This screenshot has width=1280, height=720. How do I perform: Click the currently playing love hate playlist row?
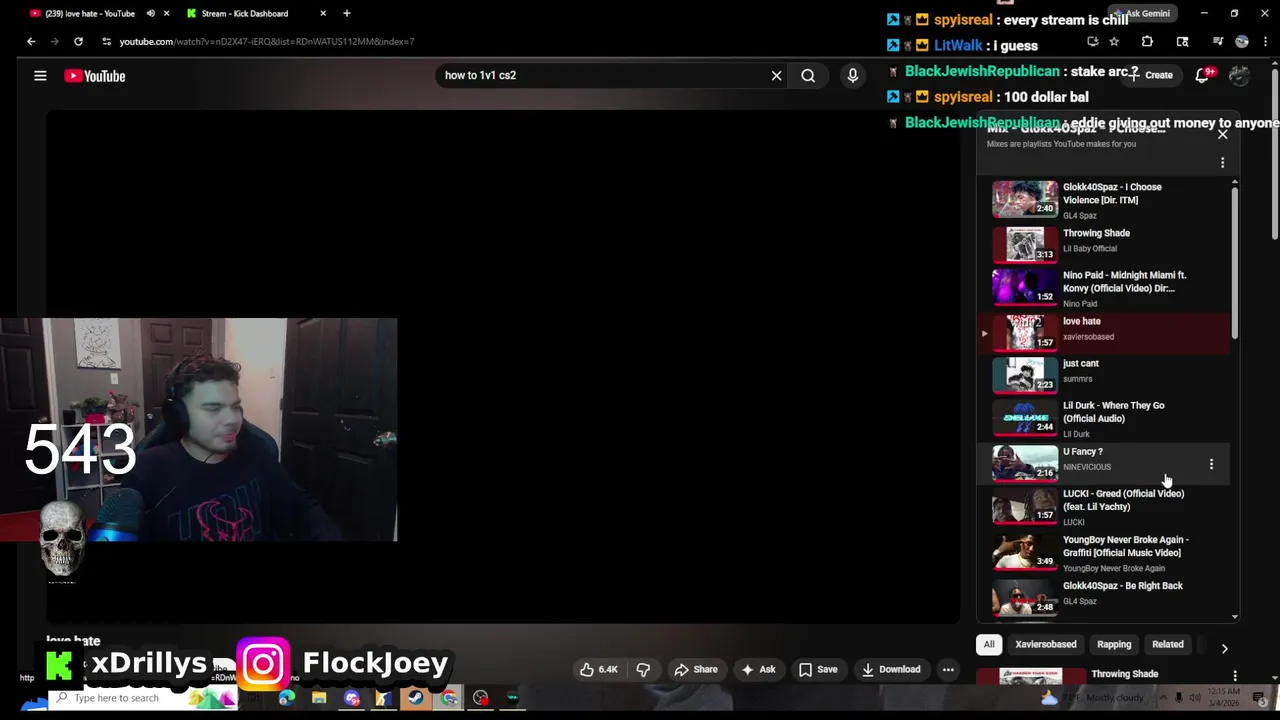[1104, 333]
